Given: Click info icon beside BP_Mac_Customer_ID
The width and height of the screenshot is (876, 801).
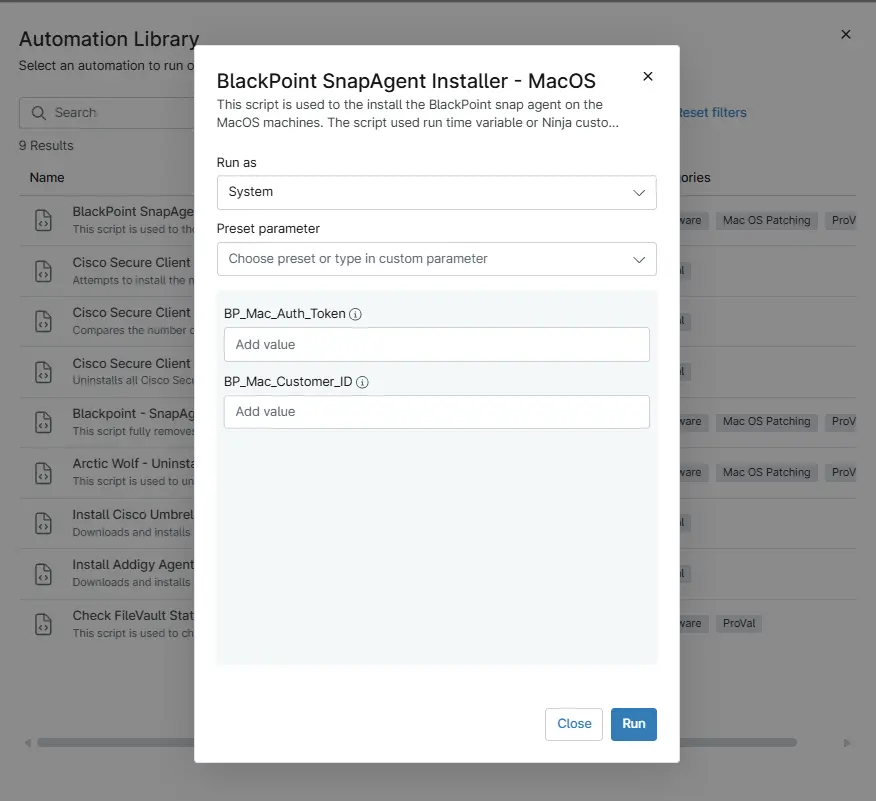Looking at the screenshot, I should click(362, 382).
